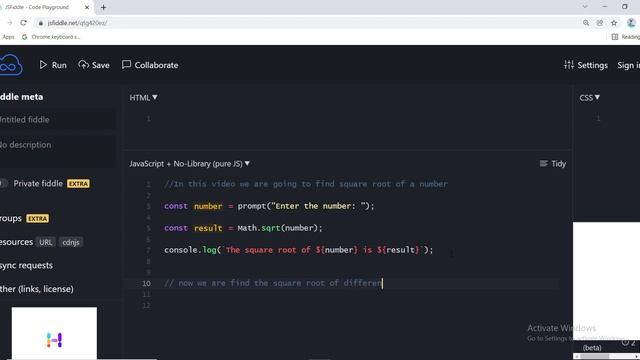Expand Other (links, license) section
The width and height of the screenshot is (640, 360).
click(37, 289)
